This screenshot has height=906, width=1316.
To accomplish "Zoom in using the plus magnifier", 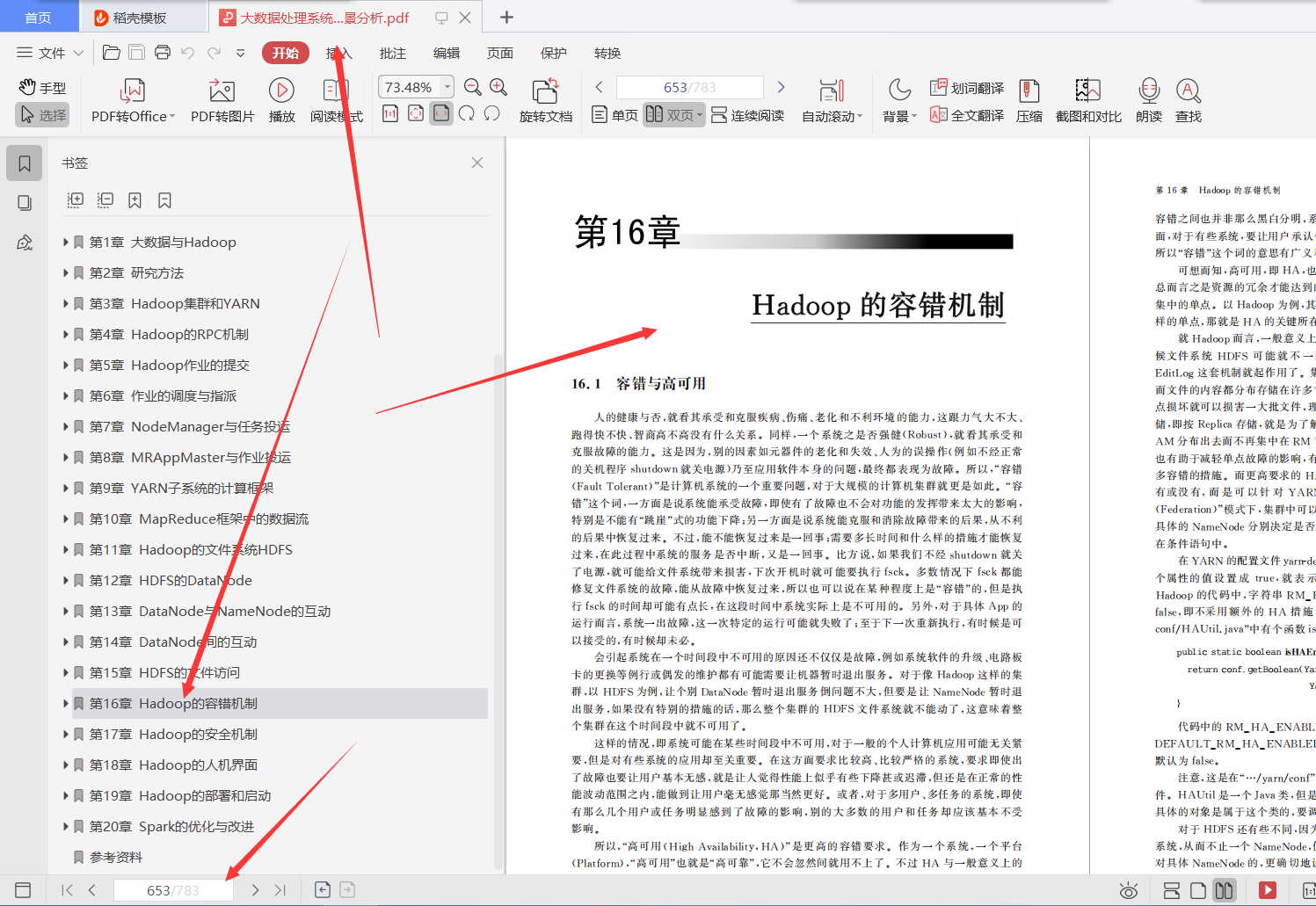I will tap(498, 87).
